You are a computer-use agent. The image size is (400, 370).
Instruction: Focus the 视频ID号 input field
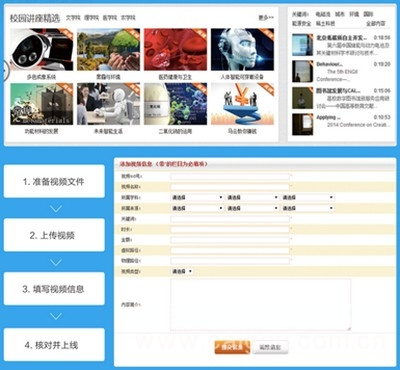pyautogui.click(x=230, y=176)
